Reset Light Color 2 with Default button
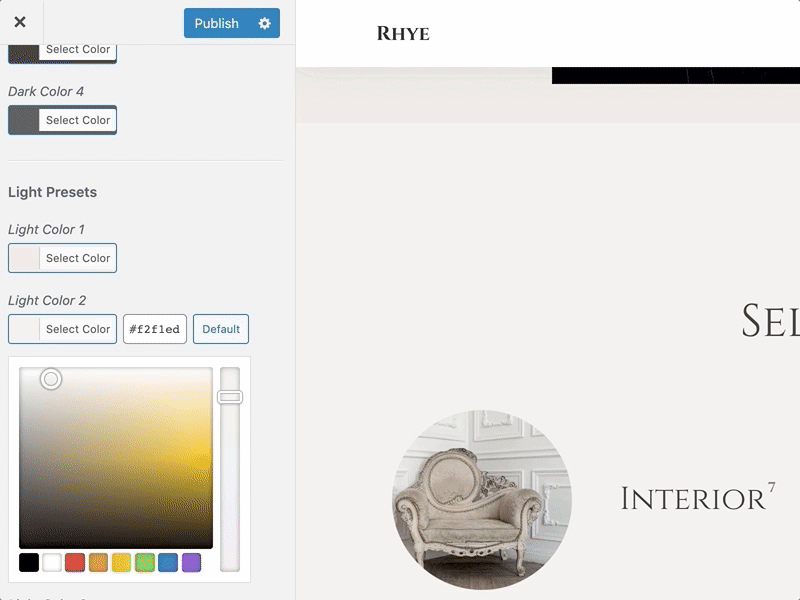800x600 pixels. coord(221,329)
